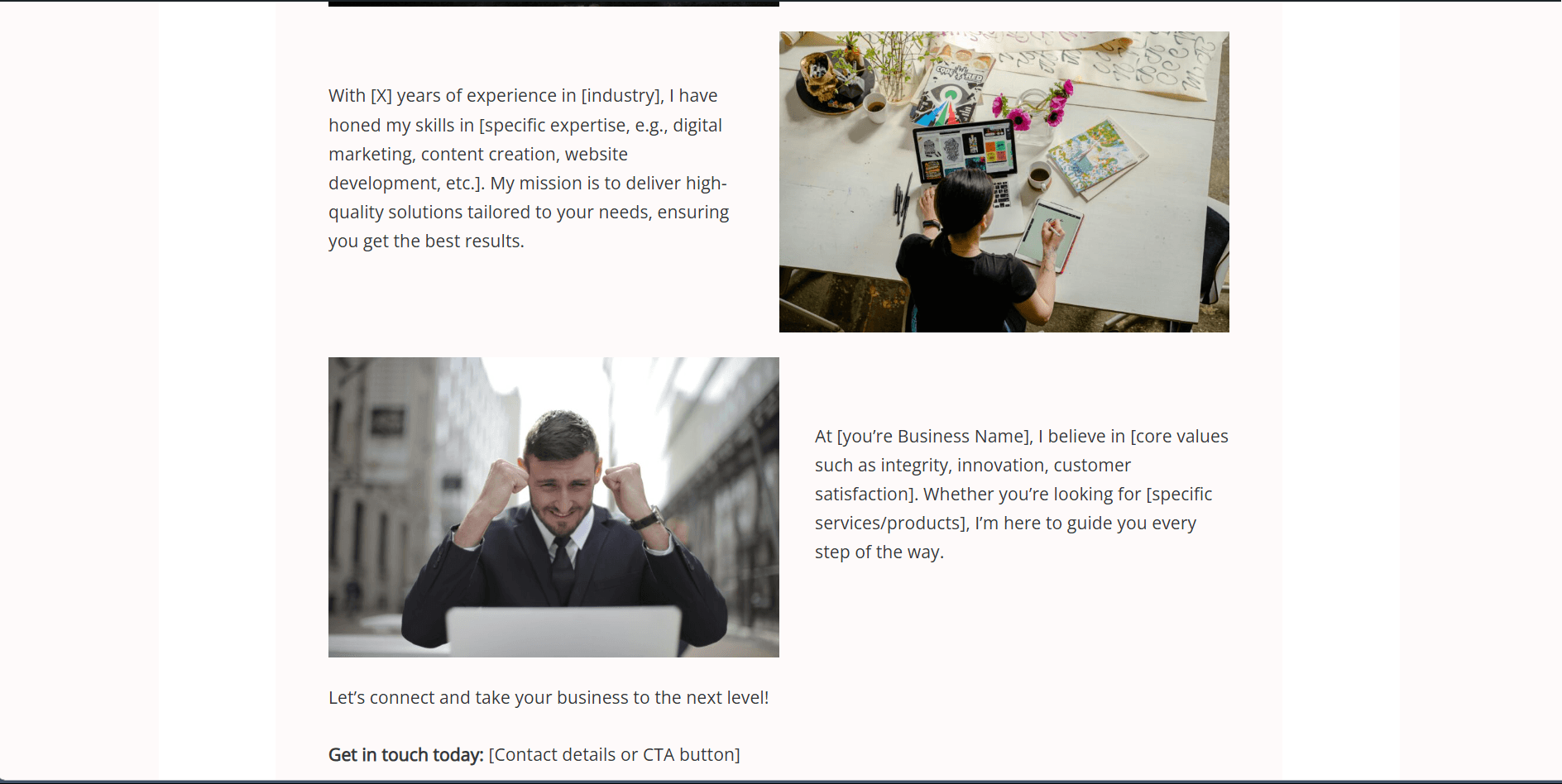This screenshot has height=784, width=1562.
Task: Click the "[core values" placeholder text
Action: (x=1179, y=437)
